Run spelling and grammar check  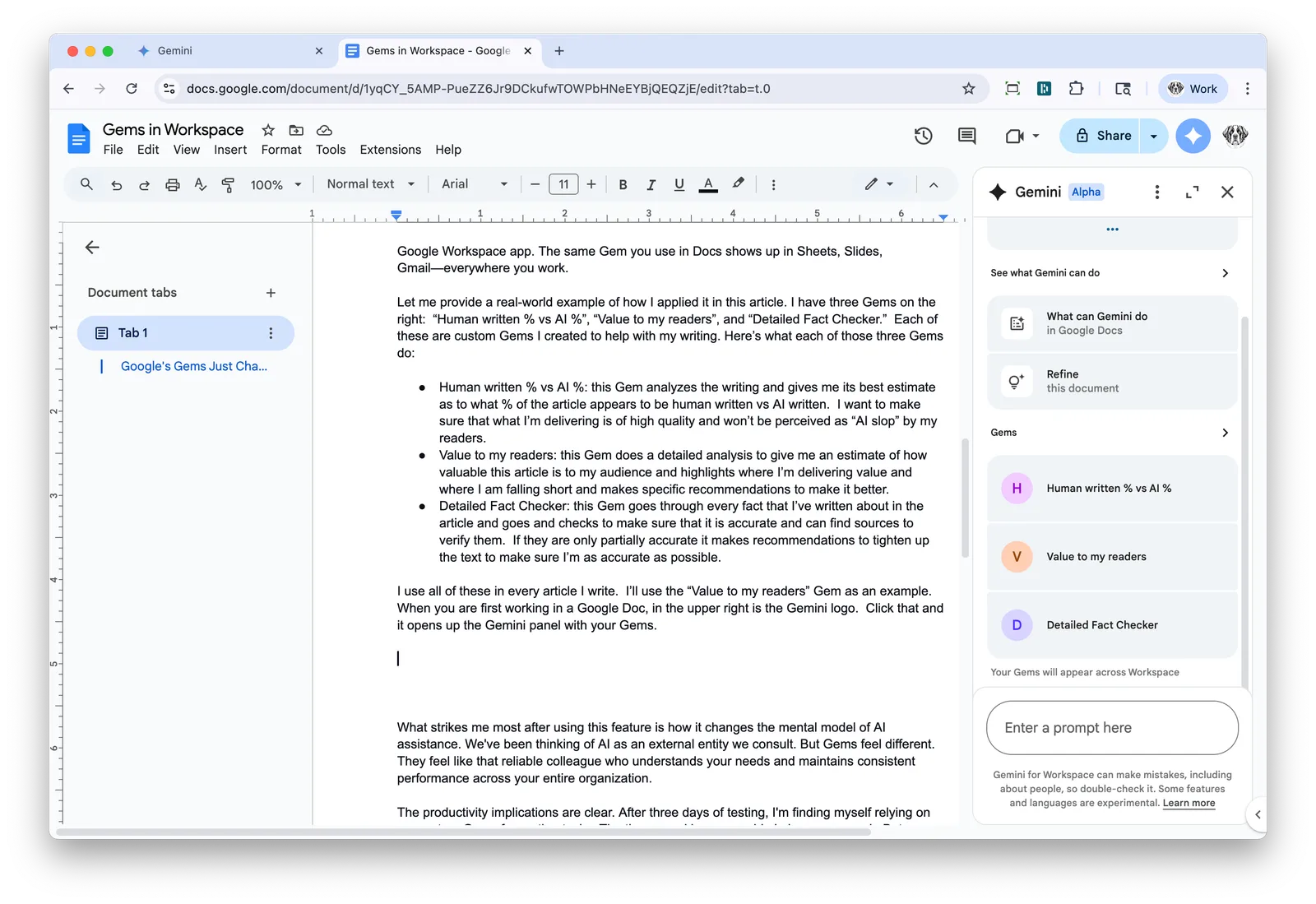point(200,185)
